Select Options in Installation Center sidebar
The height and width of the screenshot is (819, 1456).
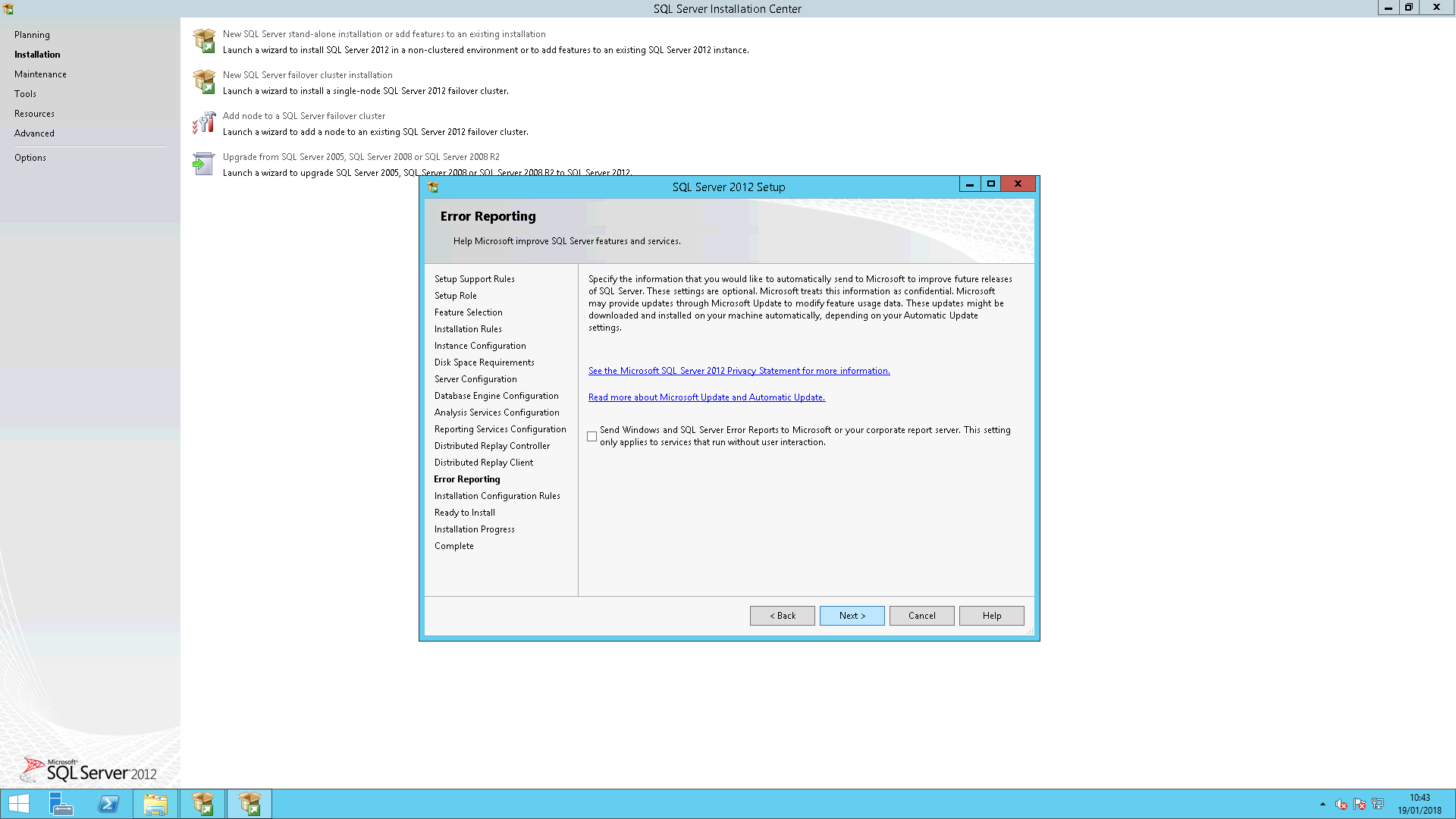(30, 158)
